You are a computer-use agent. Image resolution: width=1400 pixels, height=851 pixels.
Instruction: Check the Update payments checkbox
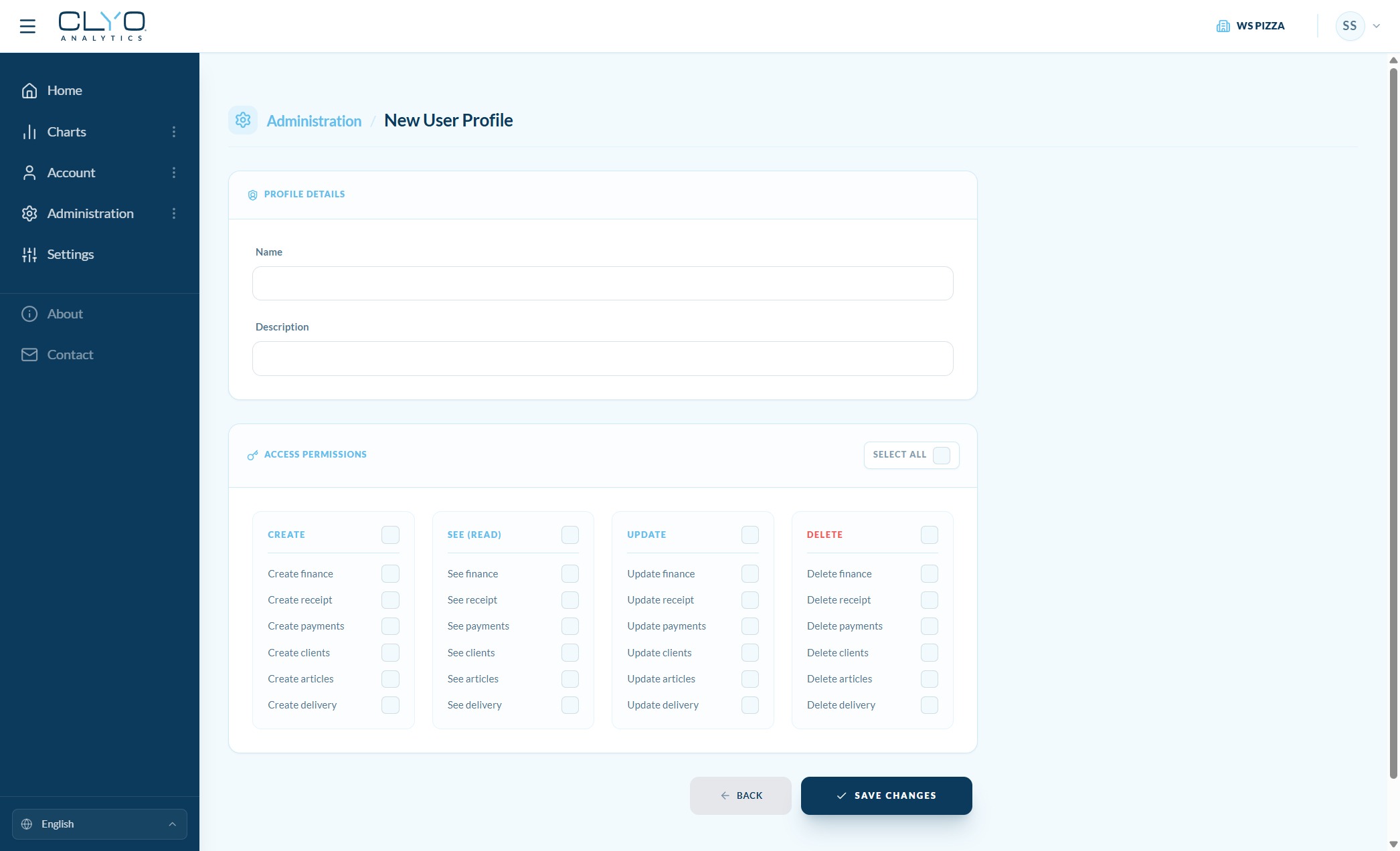pyautogui.click(x=750, y=626)
